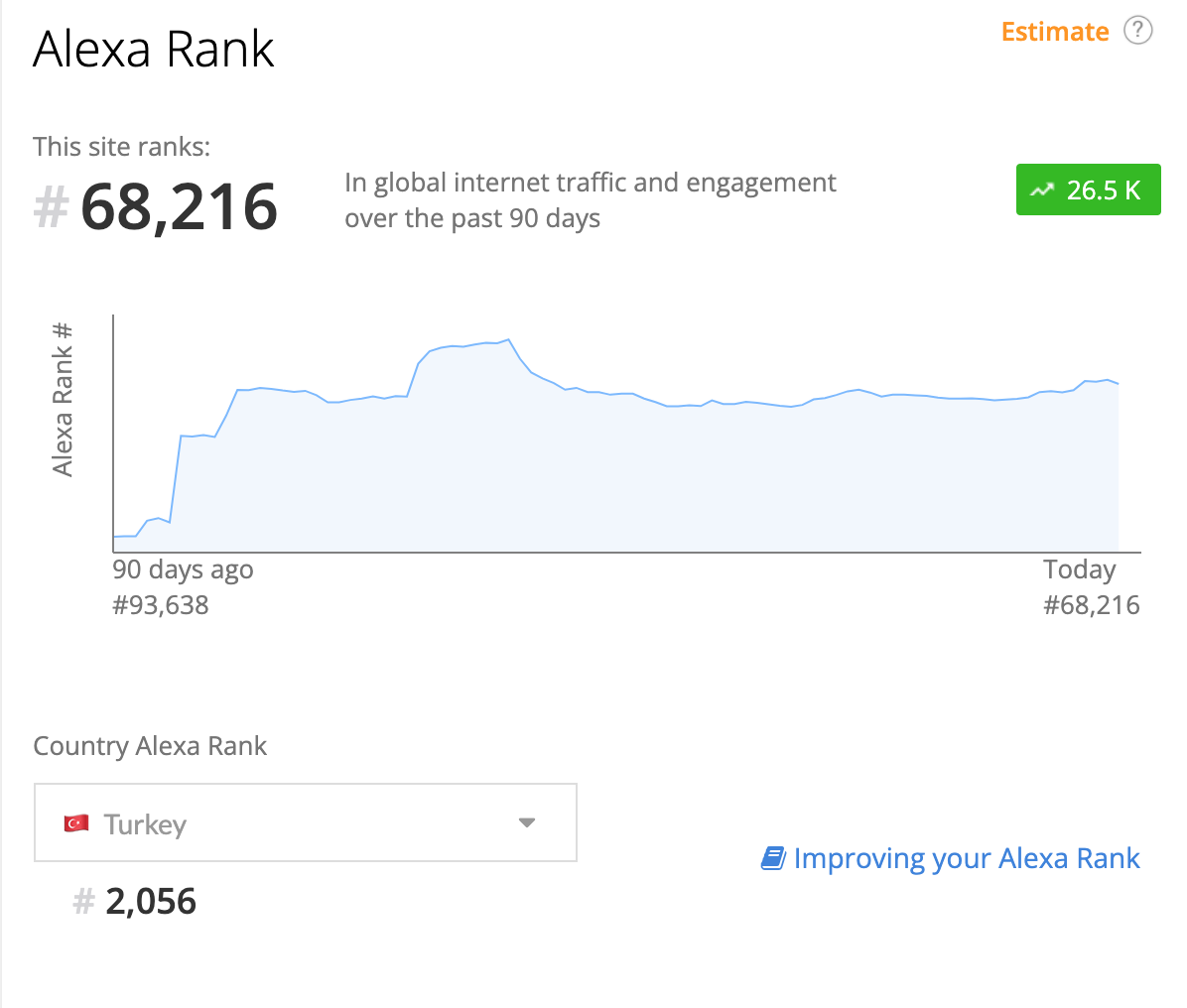Image resolution: width=1187 pixels, height=1008 pixels.
Task: Click the global internet traffic description text
Action: [590, 200]
